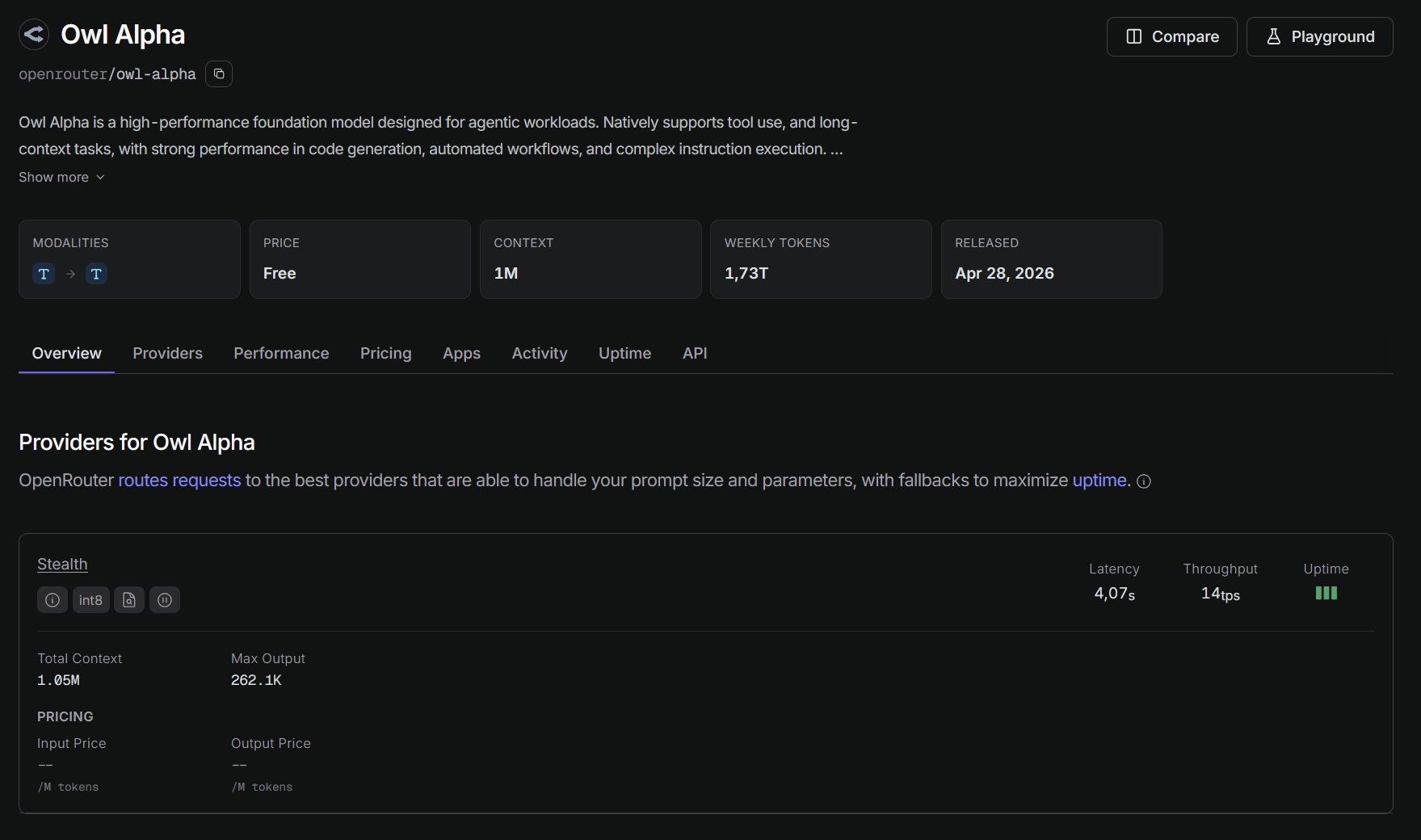Open the Providers tab
This screenshot has width=1421, height=840.
[x=168, y=353]
